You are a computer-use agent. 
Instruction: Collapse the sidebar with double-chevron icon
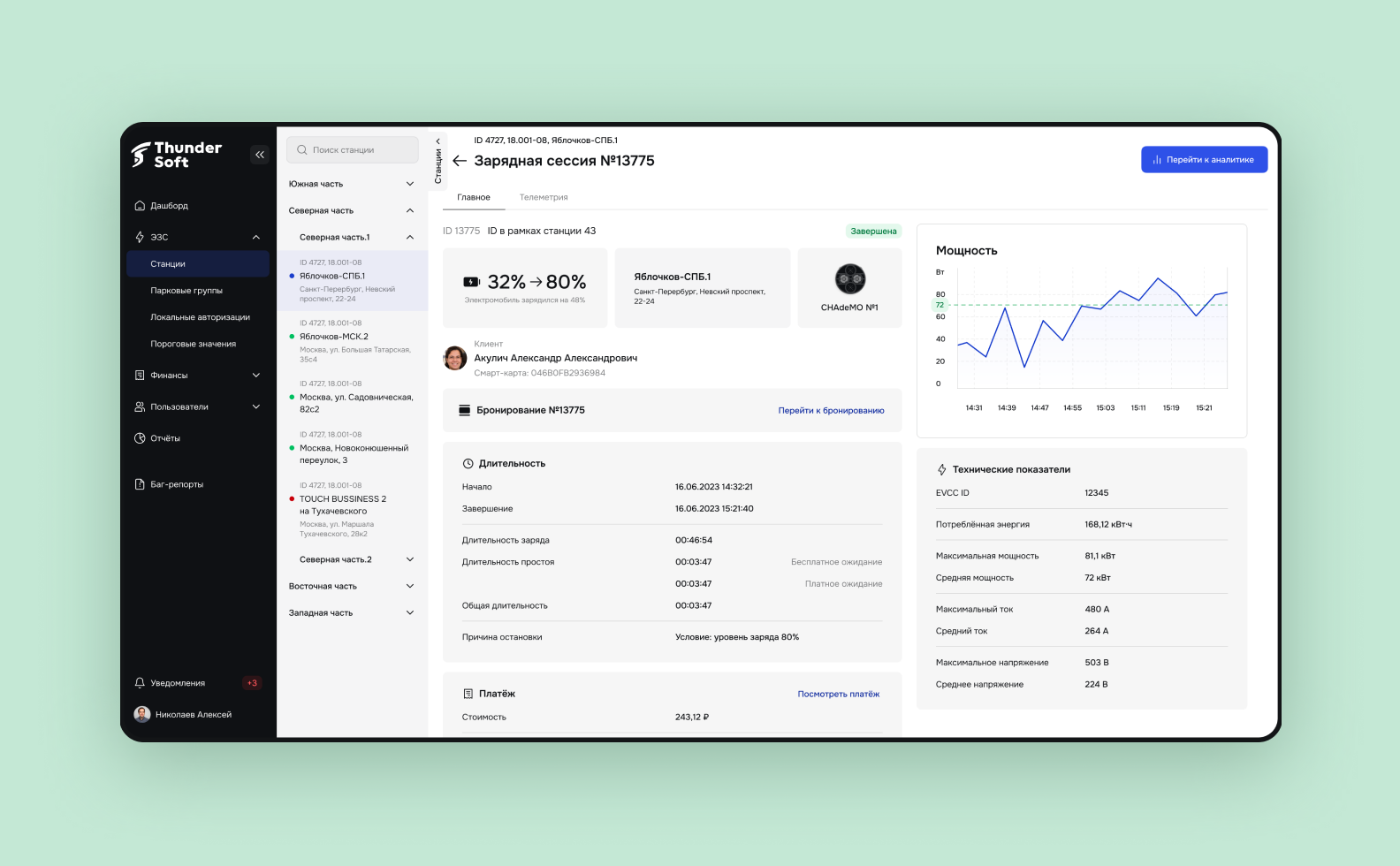[x=260, y=155]
